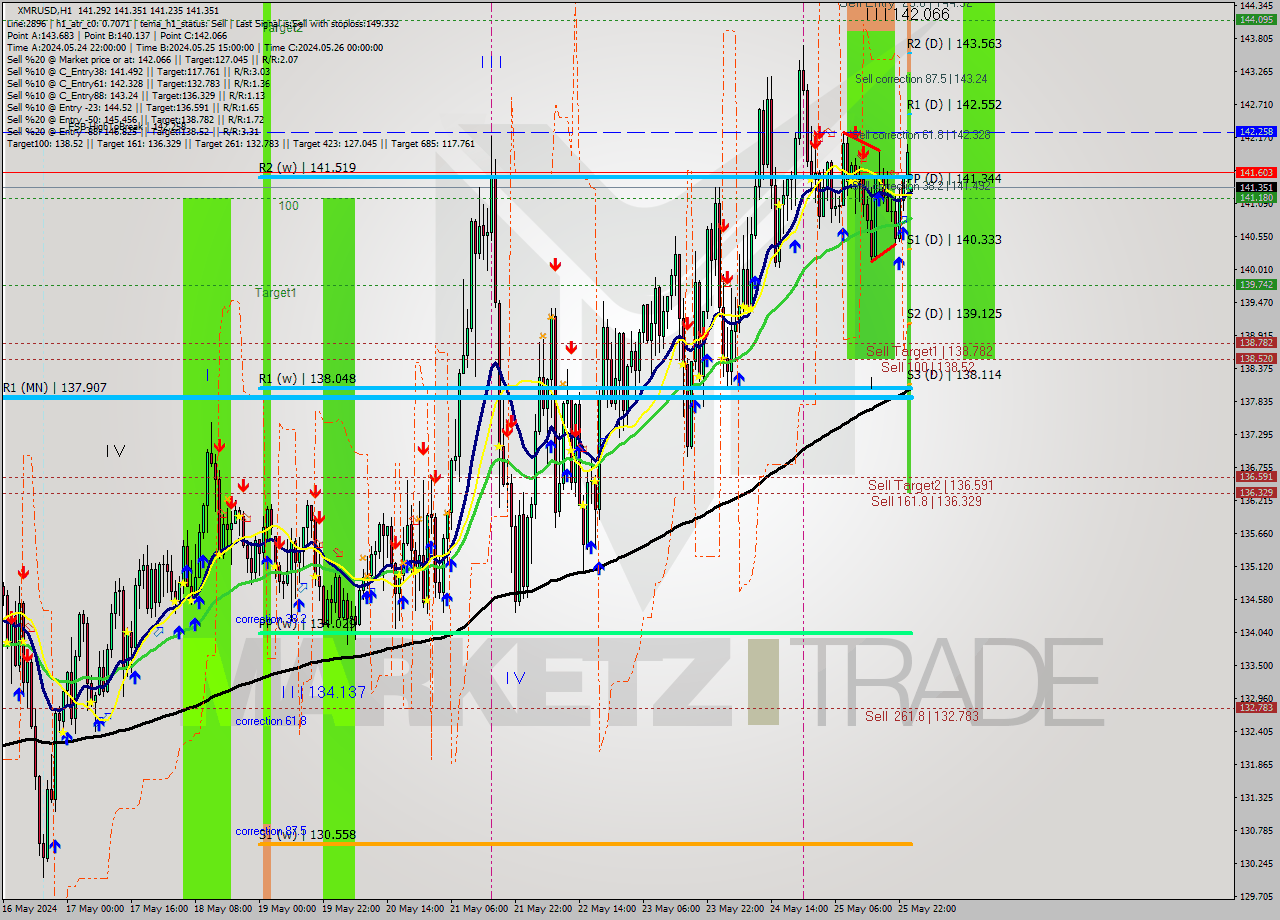The height and width of the screenshot is (920, 1280).
Task: Click the XMRUSD,H1 symbol title
Action: (45, 10)
